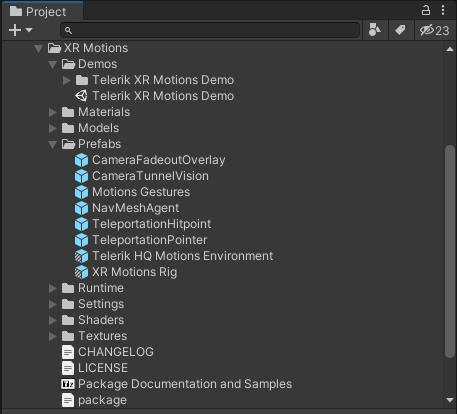Viewport: 457px width, 414px height.
Task: Expand the Textures folder arrow
Action: [x=53, y=336]
